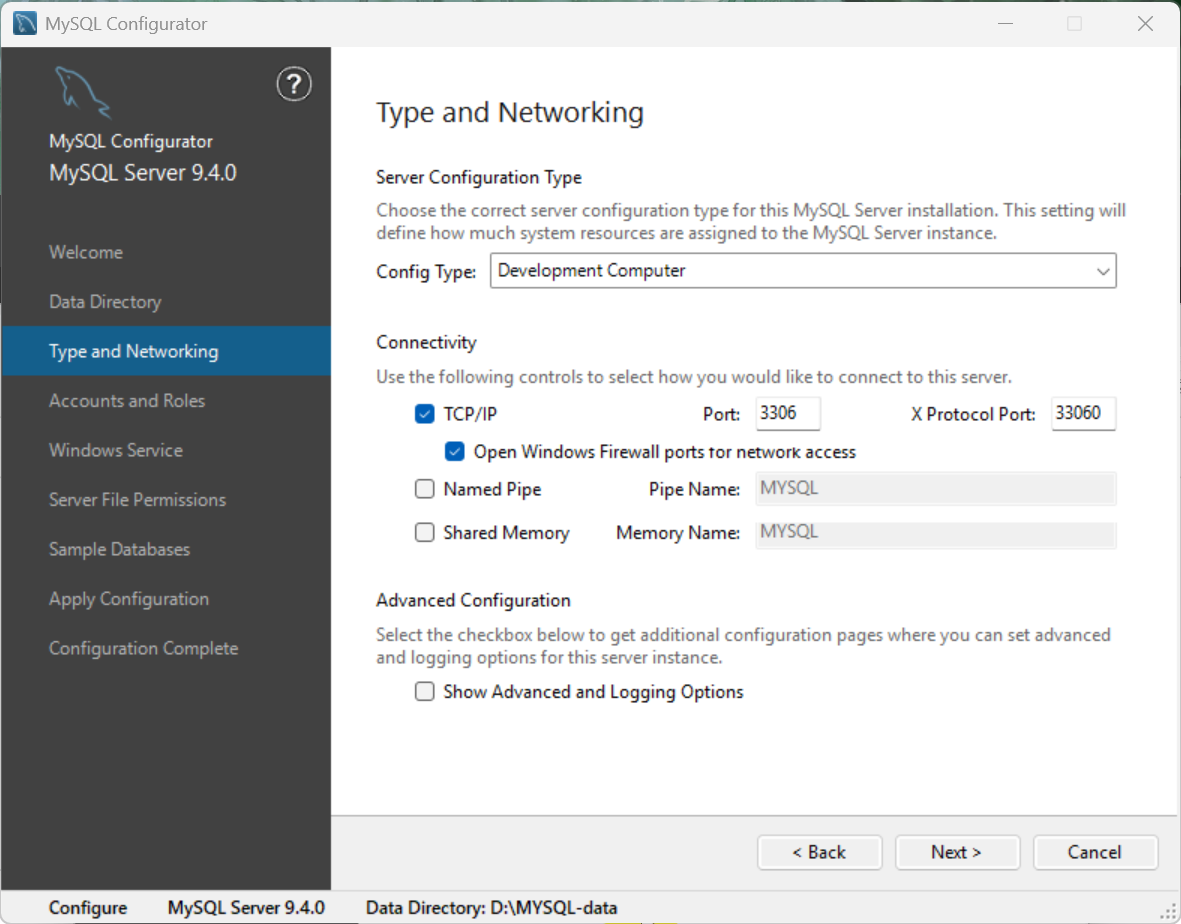Viewport: 1181px width, 924px height.
Task: Close the MySQL Configurator window
Action: tap(1146, 23)
